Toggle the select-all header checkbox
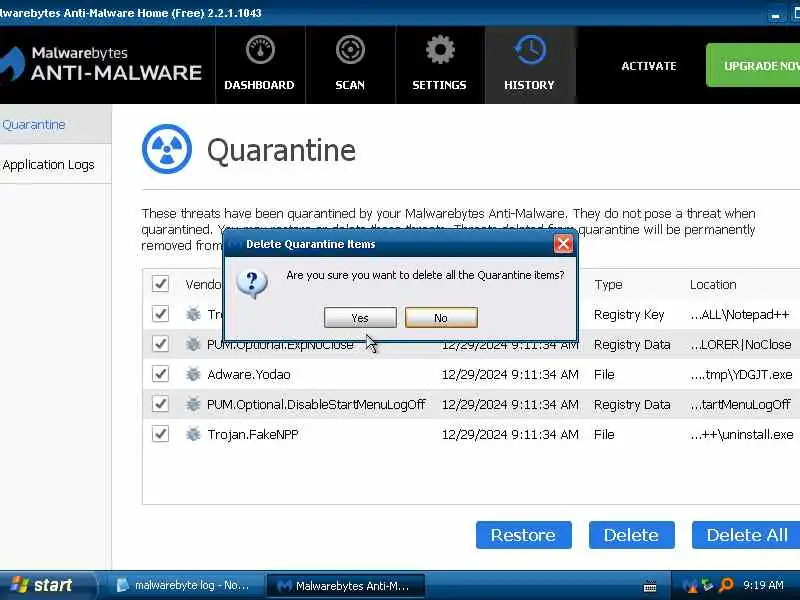This screenshot has height=600, width=800. (160, 283)
